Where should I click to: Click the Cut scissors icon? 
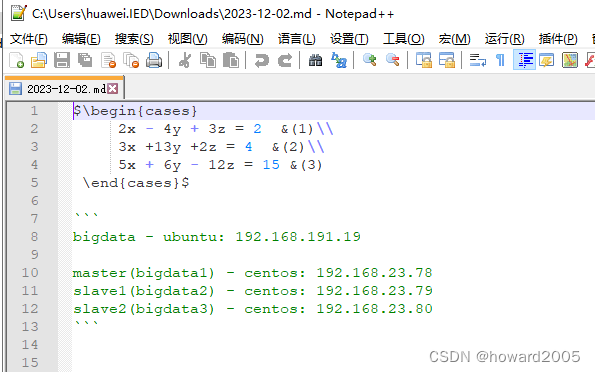pyautogui.click(x=185, y=60)
